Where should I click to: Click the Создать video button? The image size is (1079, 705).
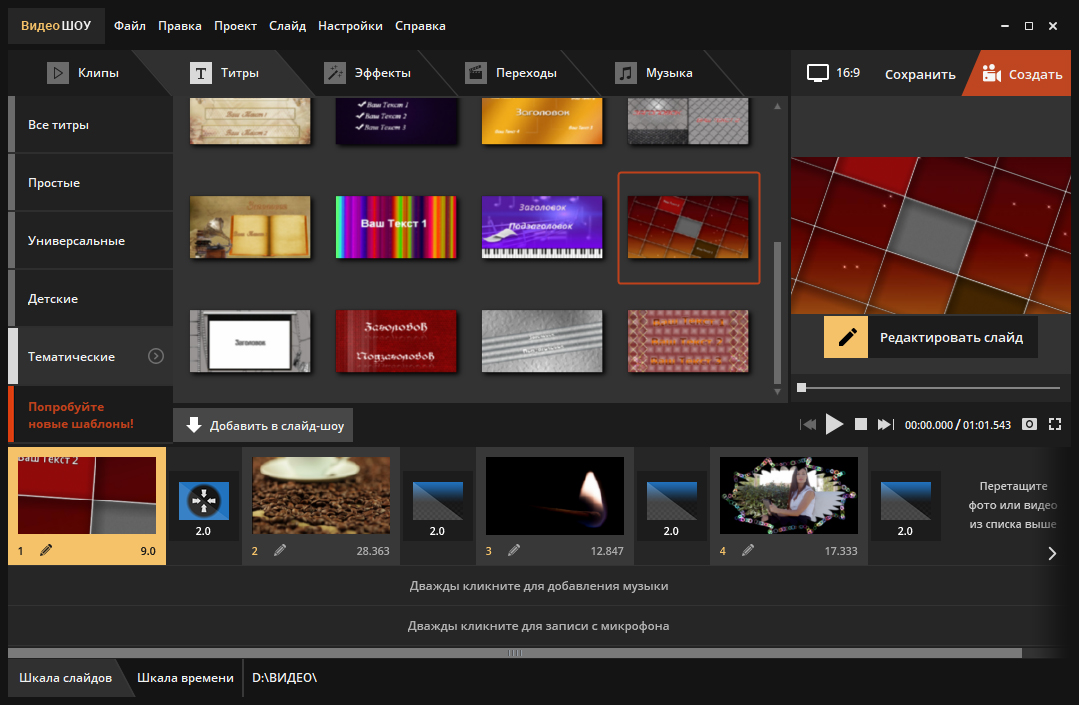click(1022, 74)
